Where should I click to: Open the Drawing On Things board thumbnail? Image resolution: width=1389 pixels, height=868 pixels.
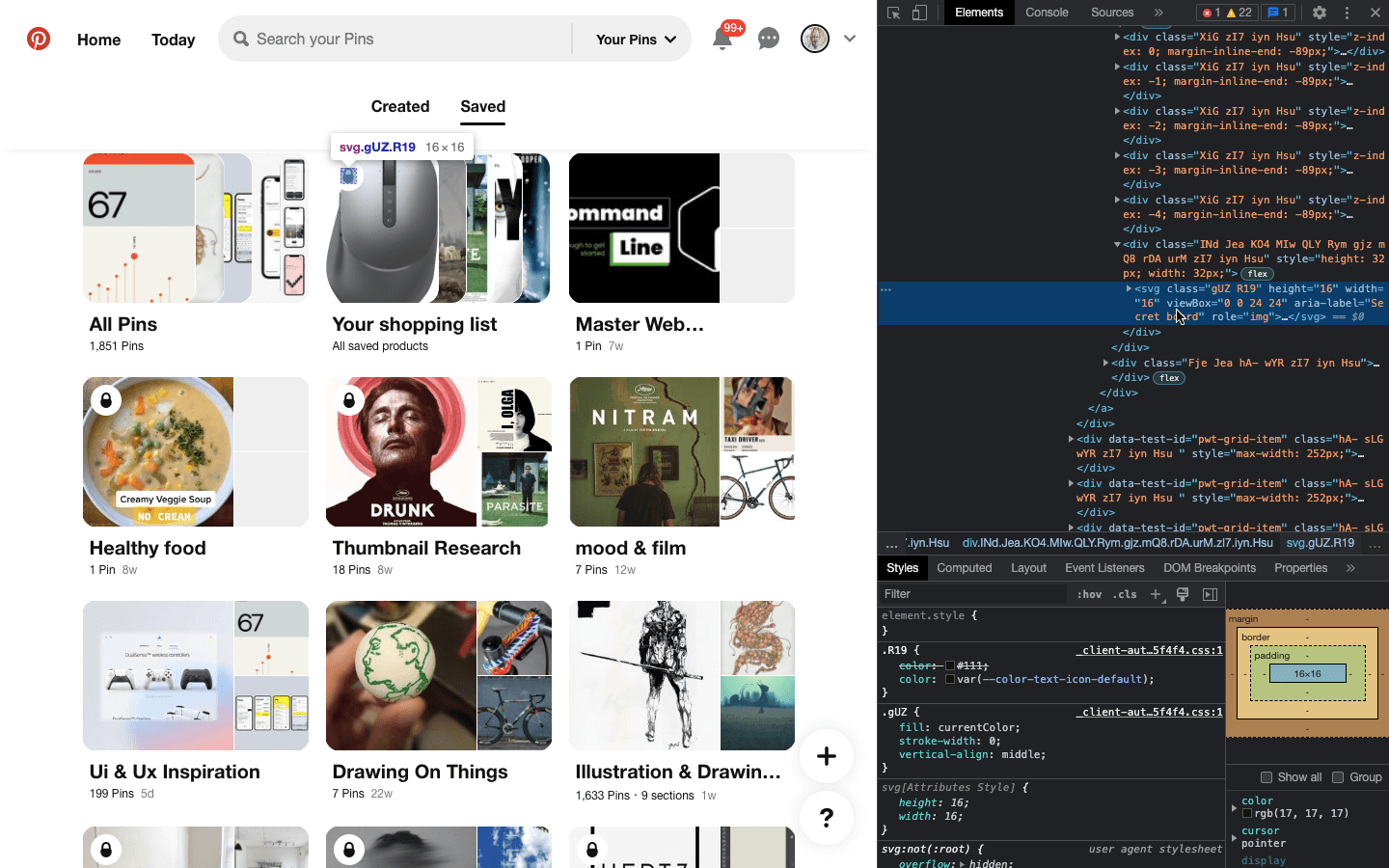pyautogui.click(x=439, y=675)
